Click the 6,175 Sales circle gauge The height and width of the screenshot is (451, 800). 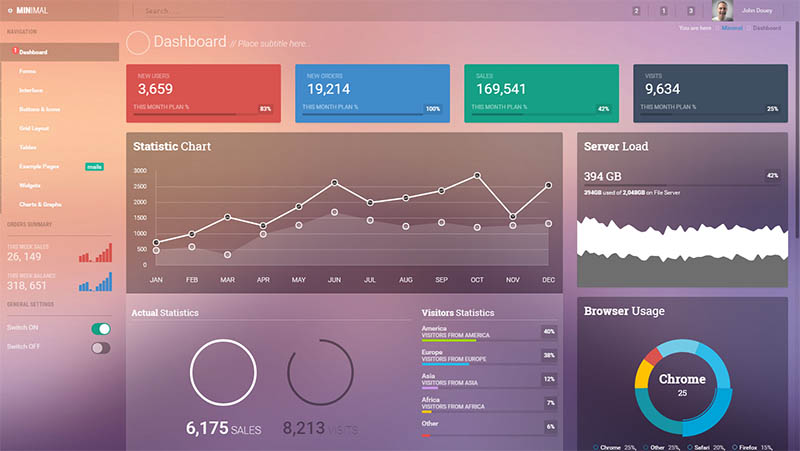[x=223, y=373]
